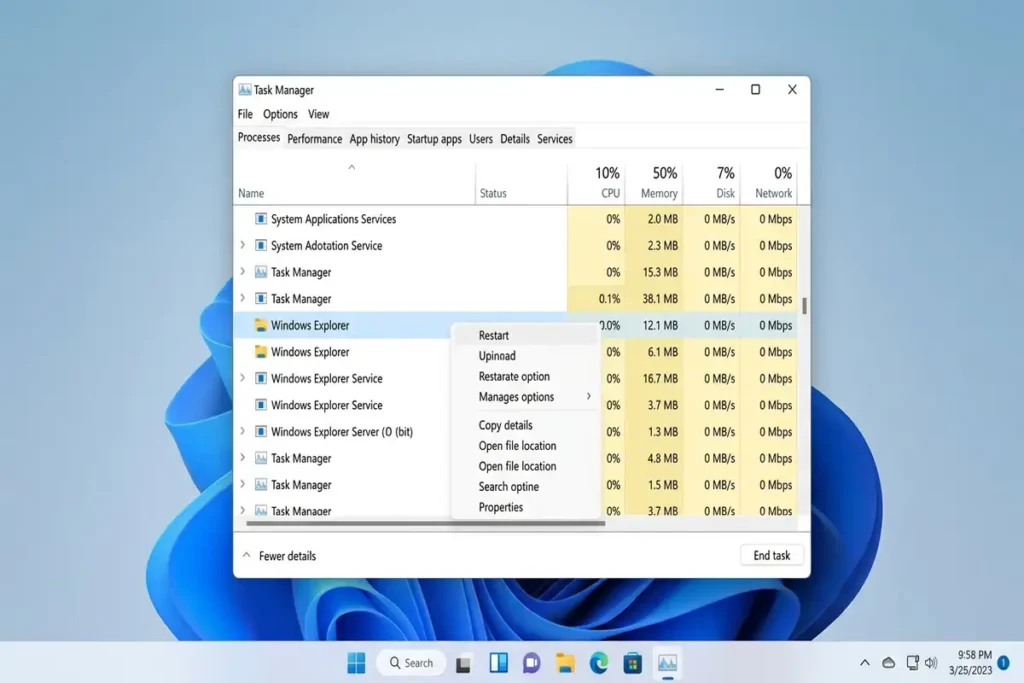Open the Windows Start menu
This screenshot has height=683, width=1024.
point(357,663)
